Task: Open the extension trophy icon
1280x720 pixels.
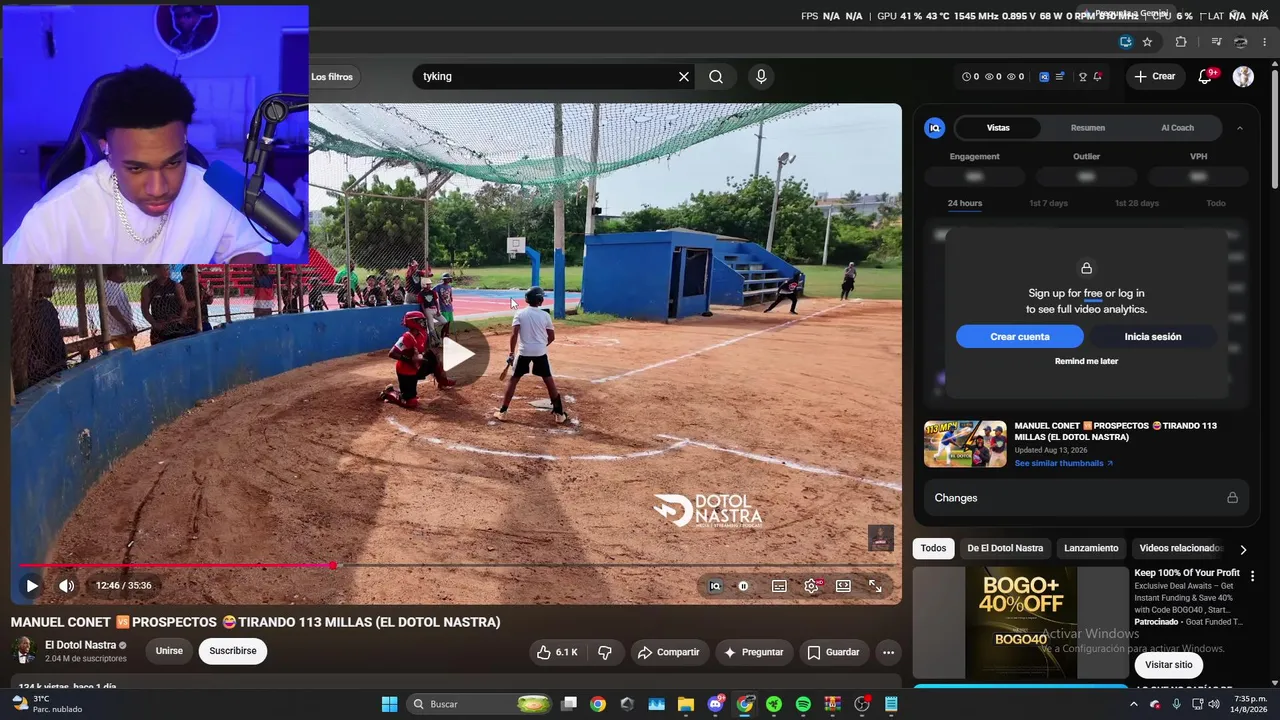Action: point(1082,77)
